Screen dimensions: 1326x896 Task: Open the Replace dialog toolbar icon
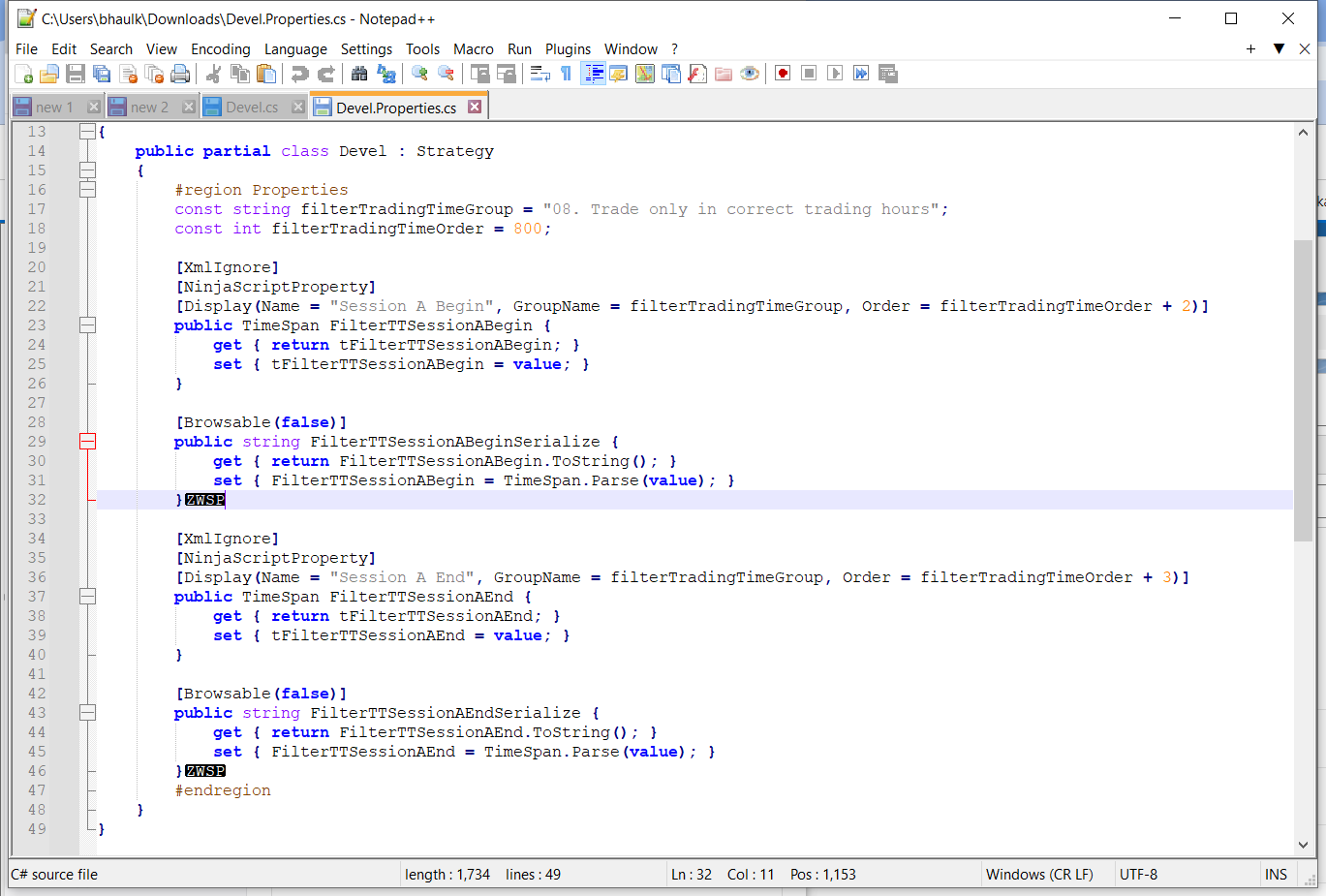click(x=385, y=74)
